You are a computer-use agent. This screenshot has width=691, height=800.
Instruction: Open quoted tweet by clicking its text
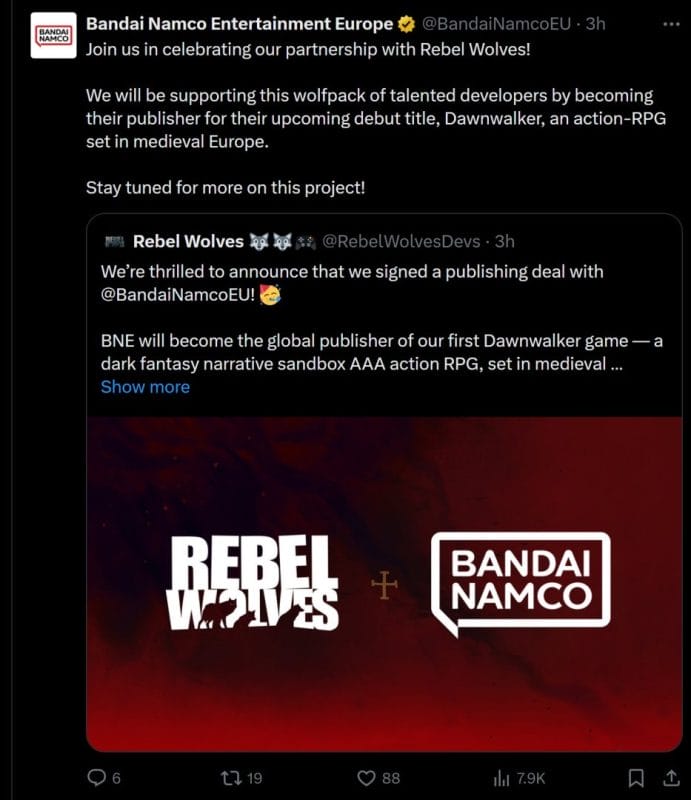click(x=380, y=352)
